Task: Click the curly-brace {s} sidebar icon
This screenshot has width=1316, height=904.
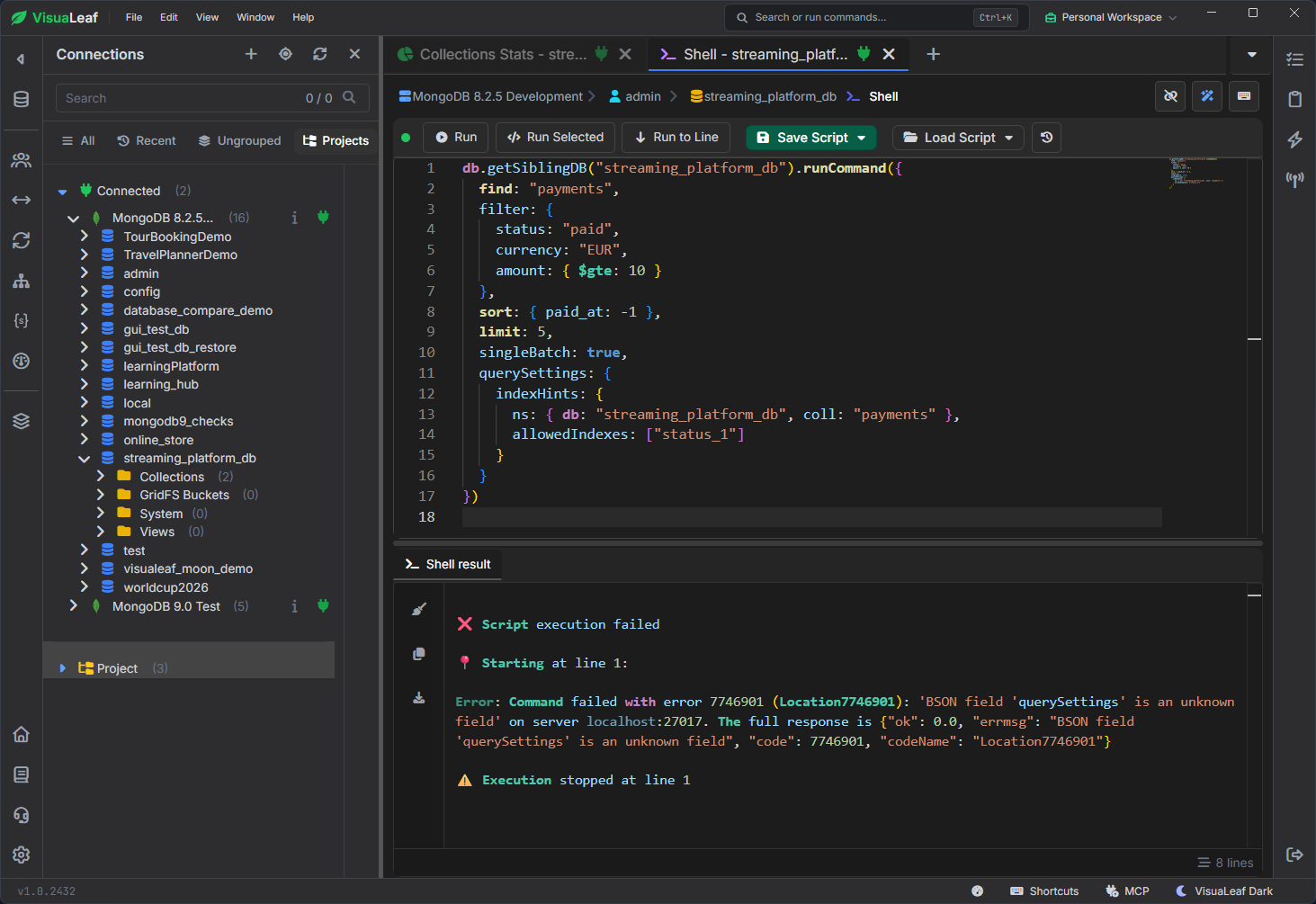Action: click(x=22, y=320)
